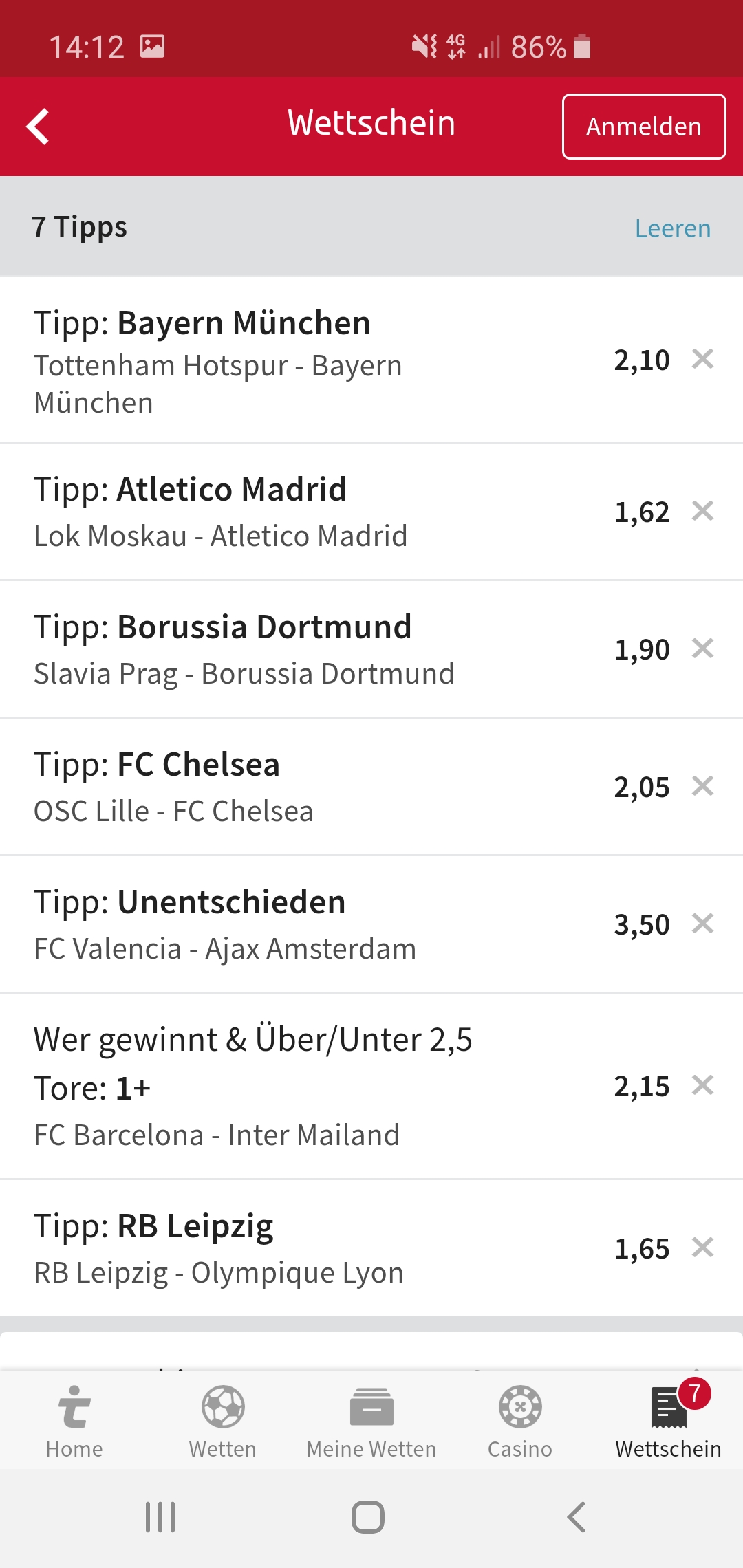This screenshot has height=1568, width=743.
Task: Delete the Unentschieden Valencia–Ajax tip
Action: click(x=702, y=924)
